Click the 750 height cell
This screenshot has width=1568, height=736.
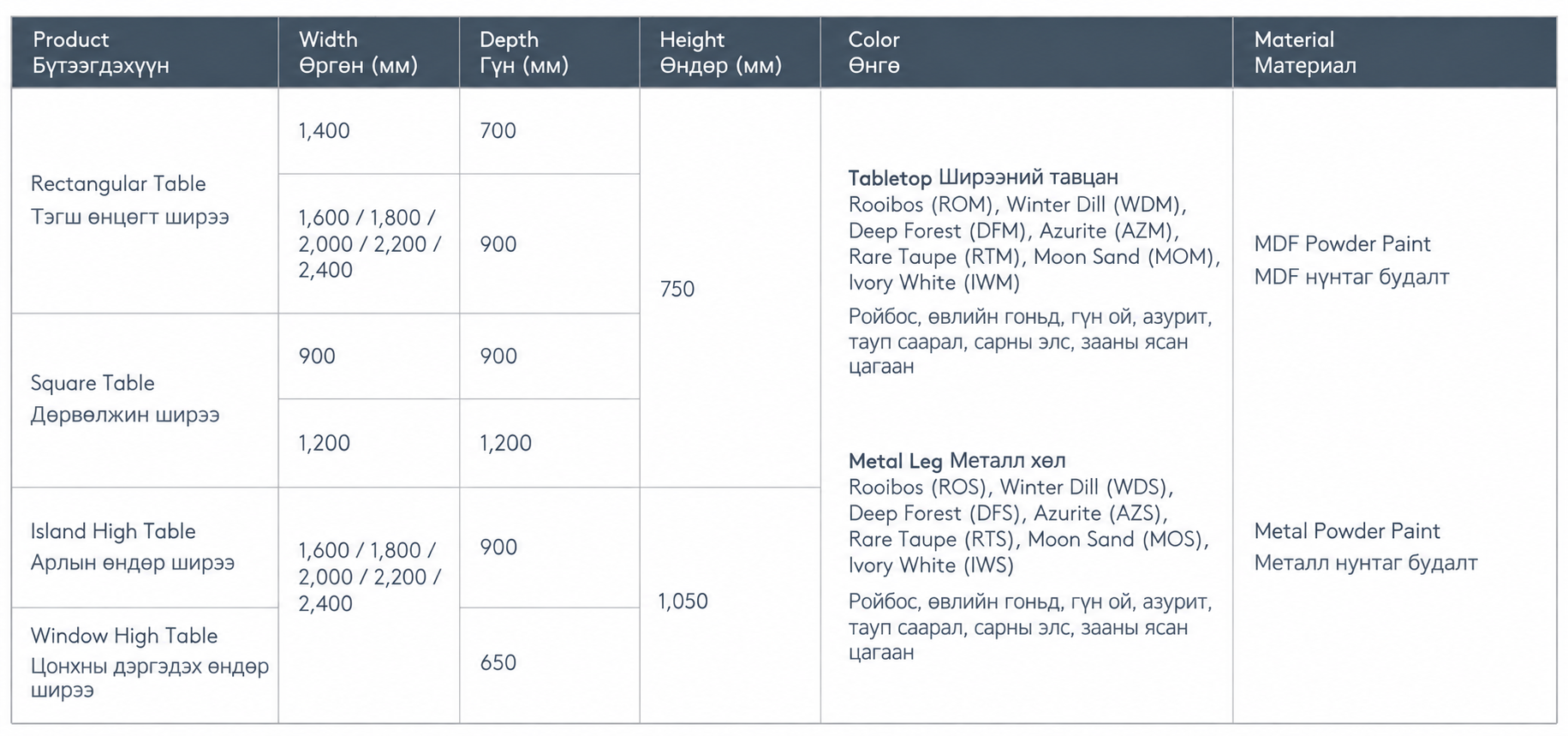pos(730,288)
